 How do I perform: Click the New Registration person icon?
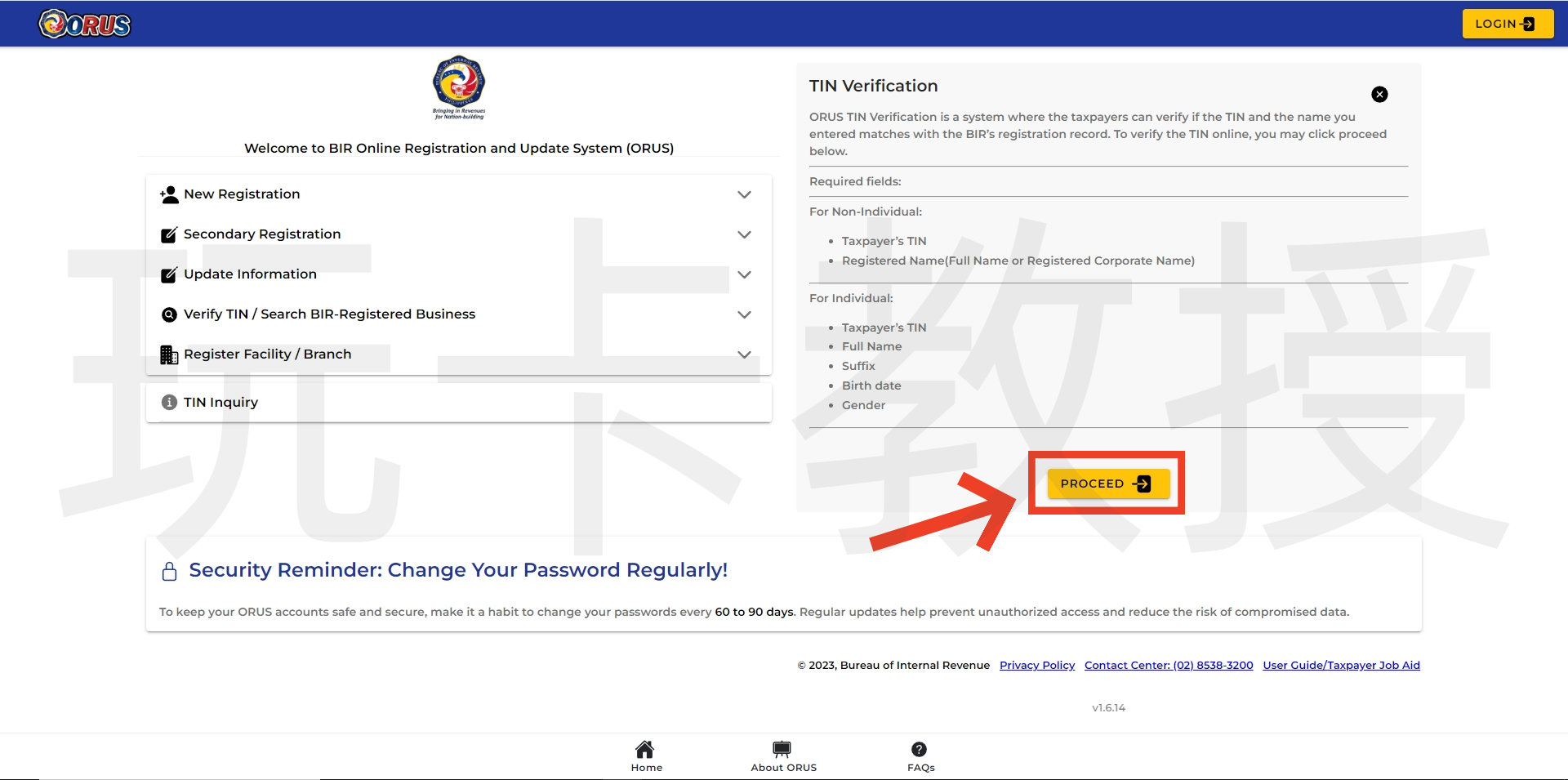[169, 194]
